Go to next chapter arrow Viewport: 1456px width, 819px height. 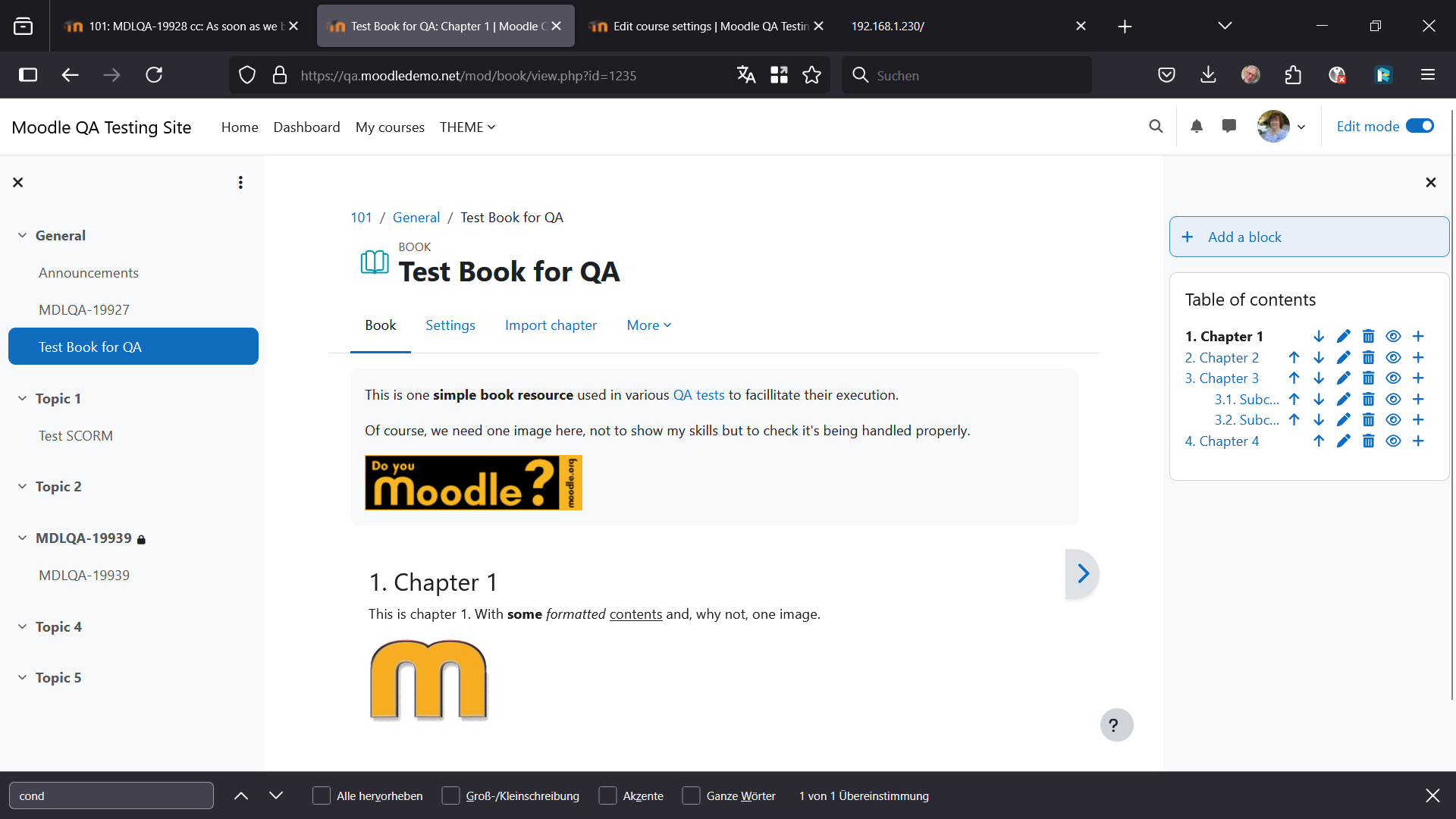point(1082,574)
